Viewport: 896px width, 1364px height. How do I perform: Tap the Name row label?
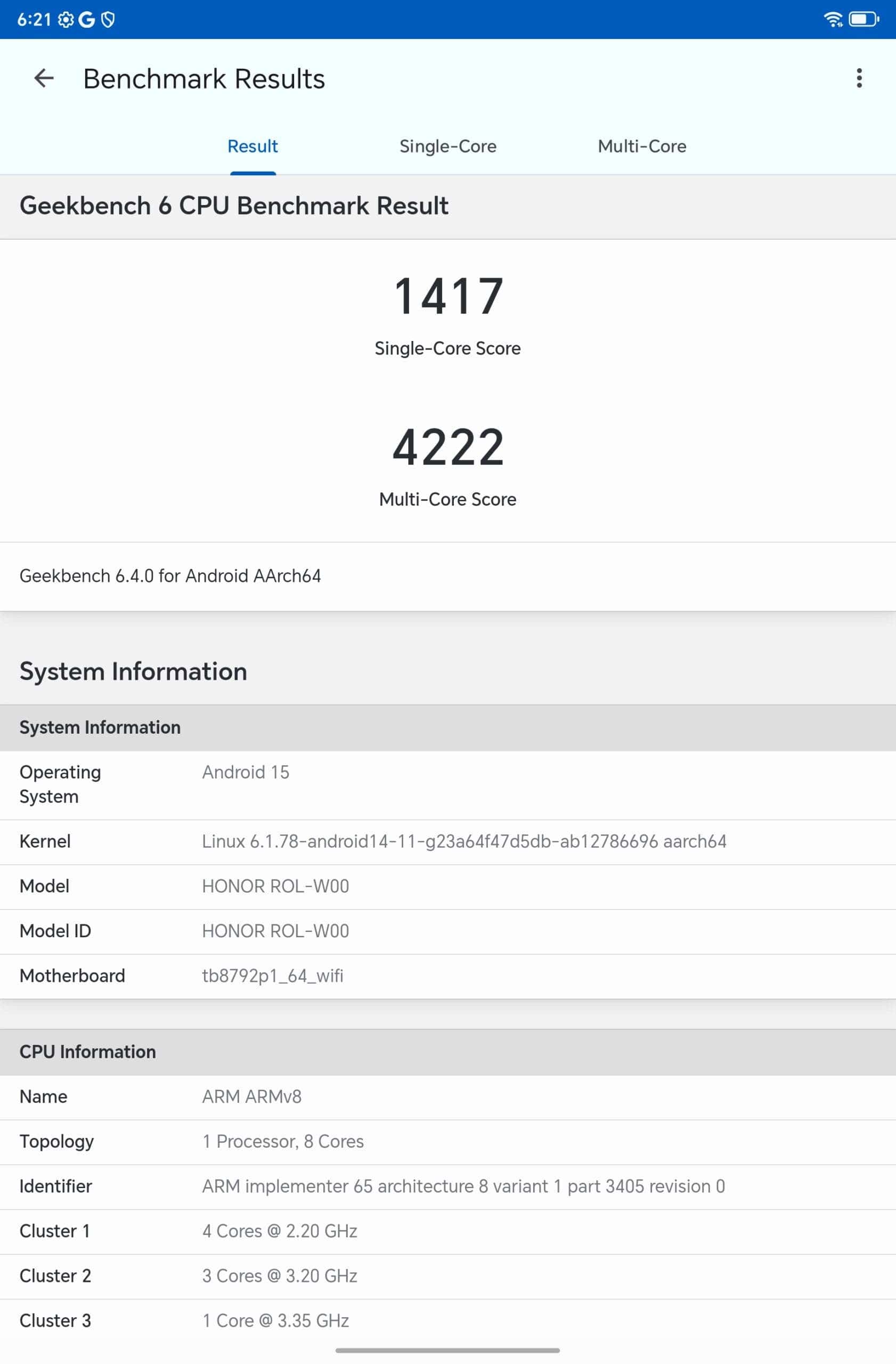[44, 1097]
